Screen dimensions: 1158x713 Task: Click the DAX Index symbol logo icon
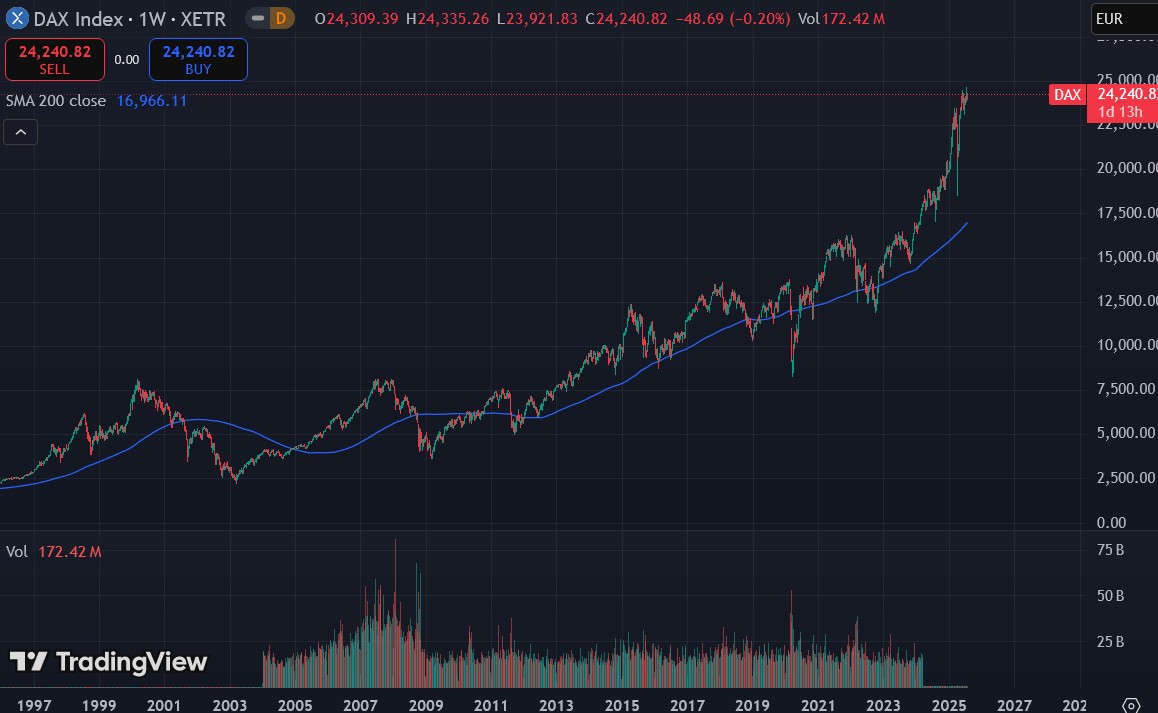(17, 18)
